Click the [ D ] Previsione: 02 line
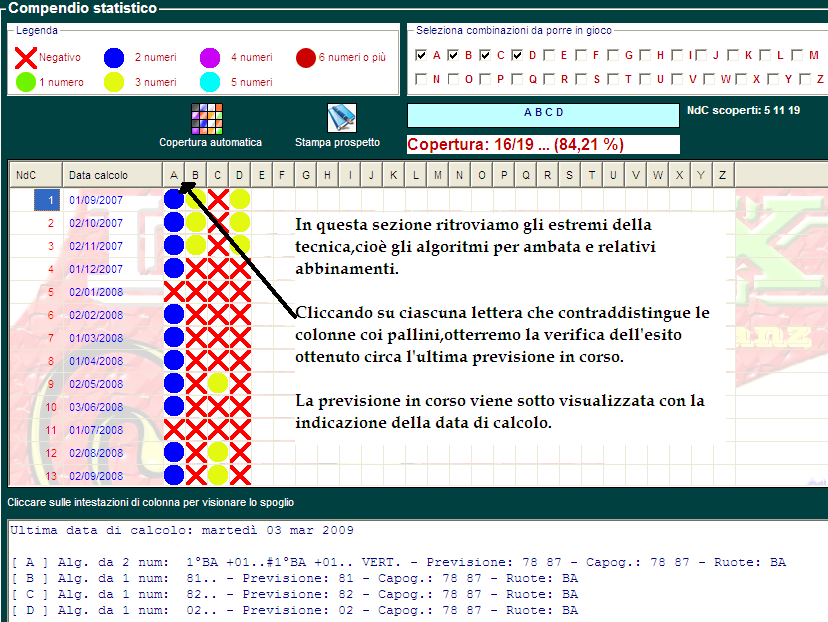This screenshot has height=622, width=828. pos(295,610)
